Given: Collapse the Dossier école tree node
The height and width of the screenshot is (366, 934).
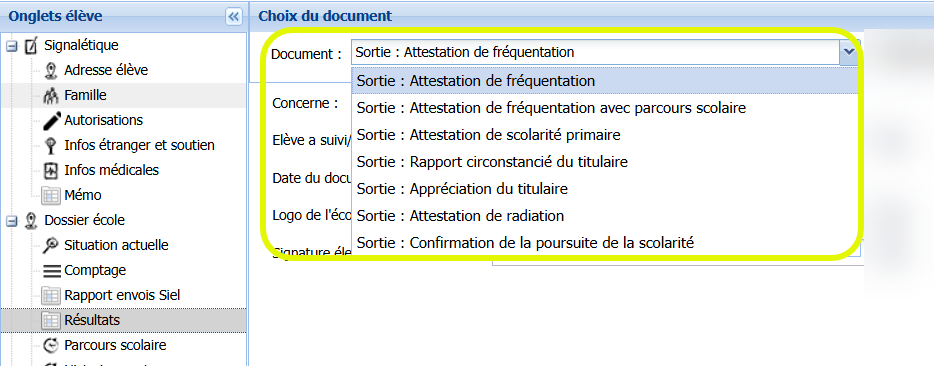Looking at the screenshot, I should click(11, 221).
